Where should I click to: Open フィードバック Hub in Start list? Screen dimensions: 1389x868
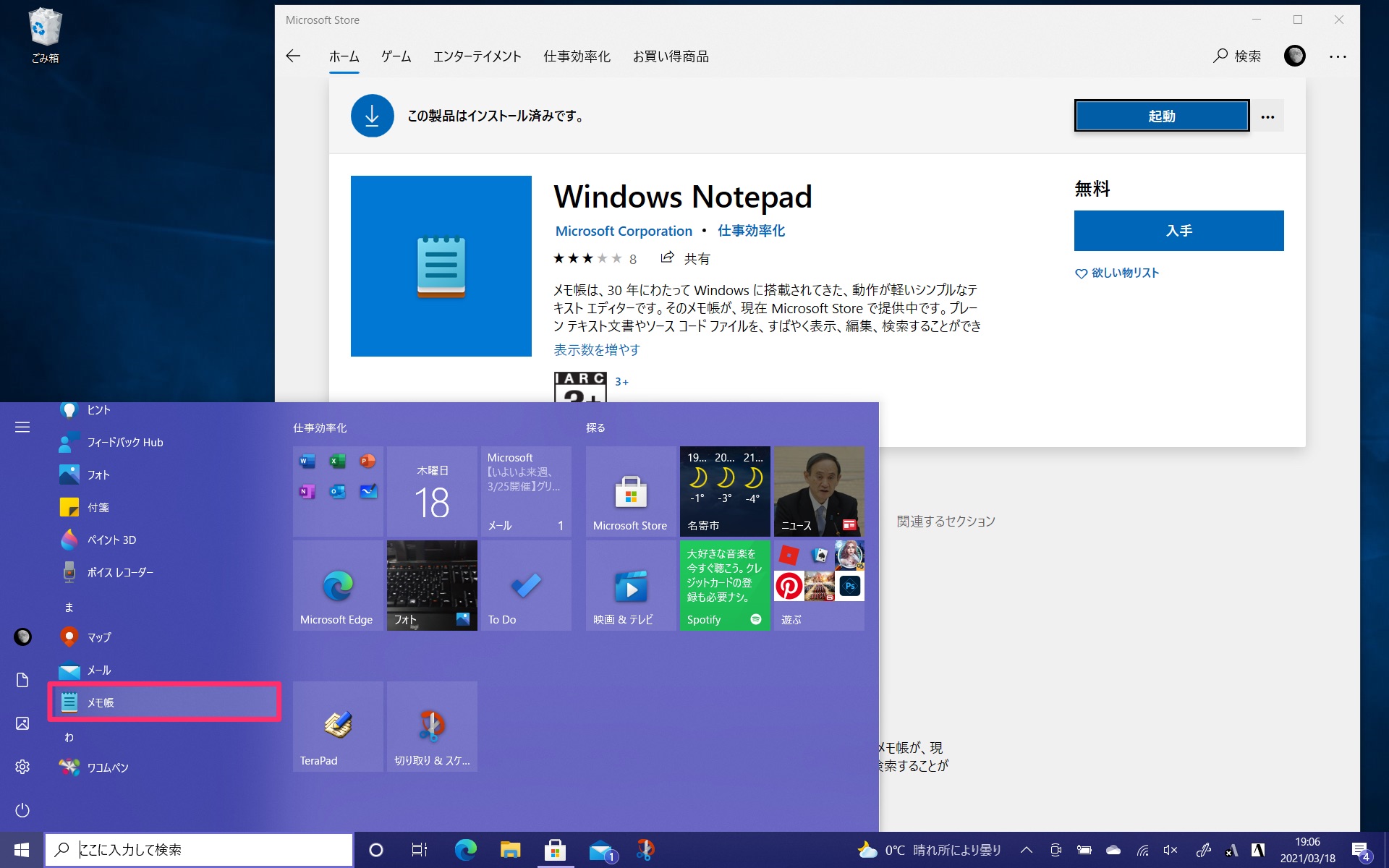coord(164,442)
